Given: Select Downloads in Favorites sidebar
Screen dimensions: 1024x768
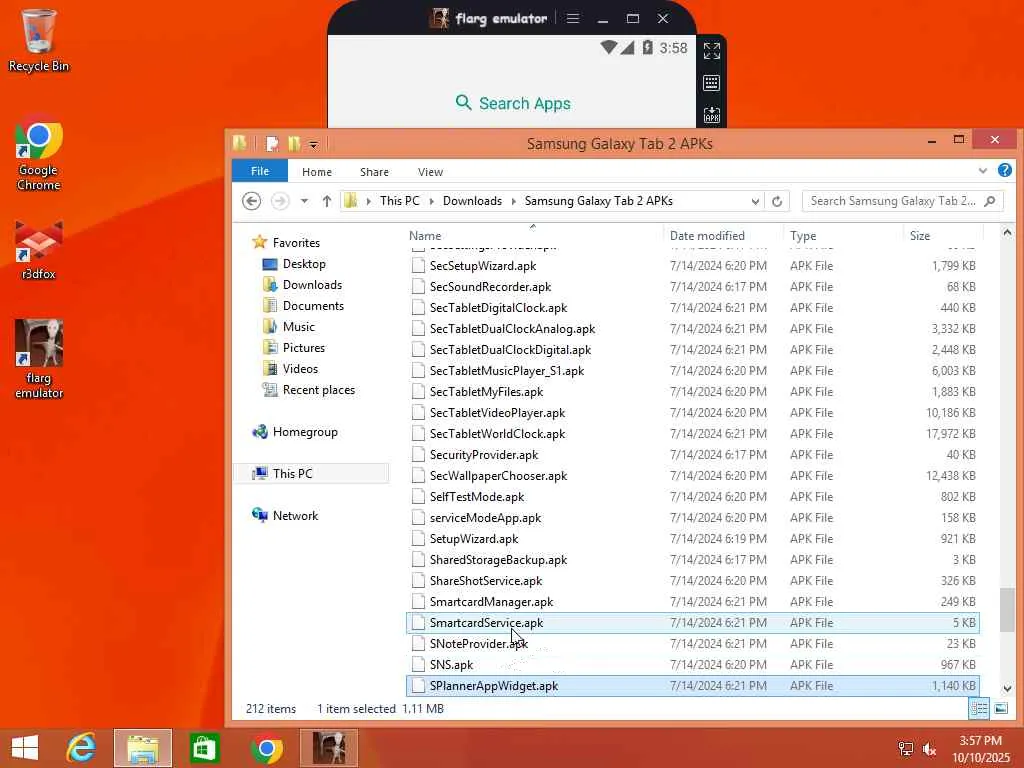Looking at the screenshot, I should click(x=312, y=285).
